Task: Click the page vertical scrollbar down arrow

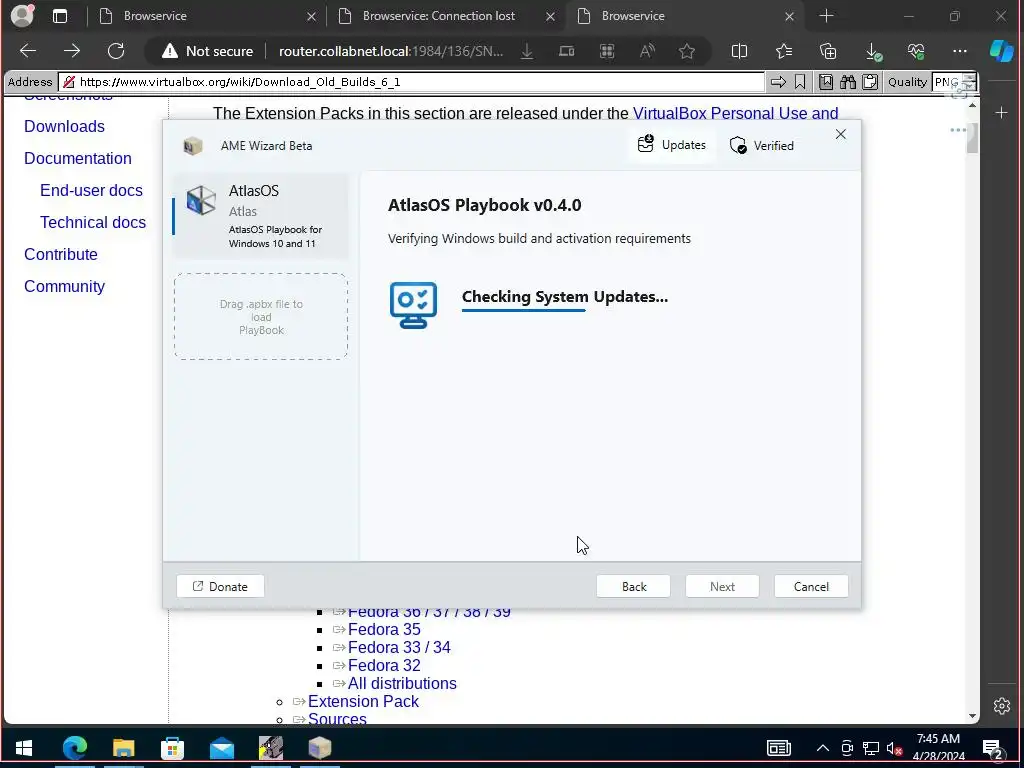Action: click(972, 716)
